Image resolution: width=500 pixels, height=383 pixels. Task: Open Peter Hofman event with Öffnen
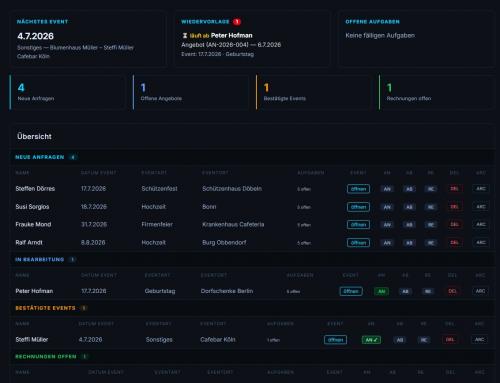tap(351, 291)
